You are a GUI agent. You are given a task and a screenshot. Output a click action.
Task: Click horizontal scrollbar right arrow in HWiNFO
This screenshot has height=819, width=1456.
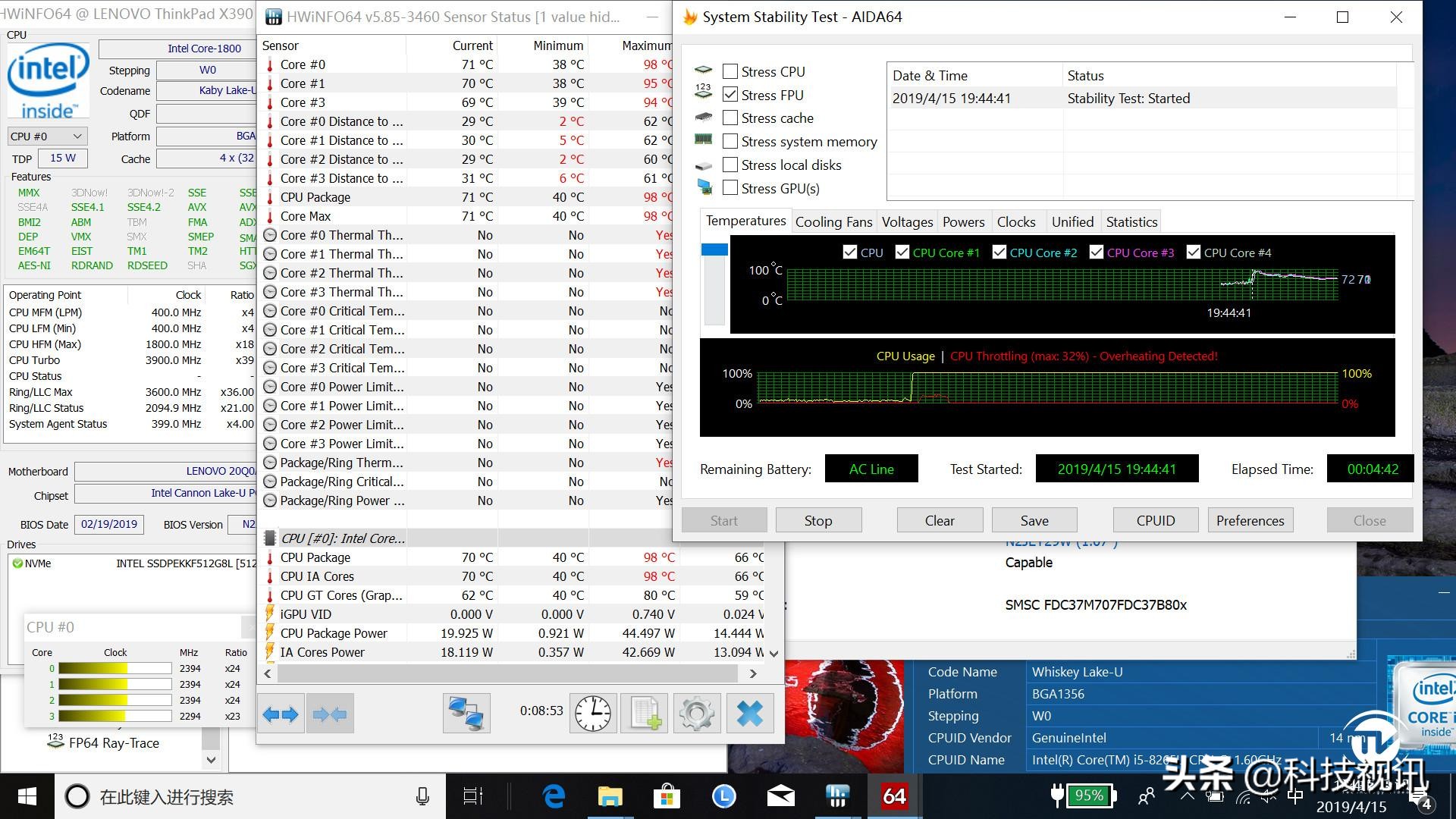(x=752, y=673)
